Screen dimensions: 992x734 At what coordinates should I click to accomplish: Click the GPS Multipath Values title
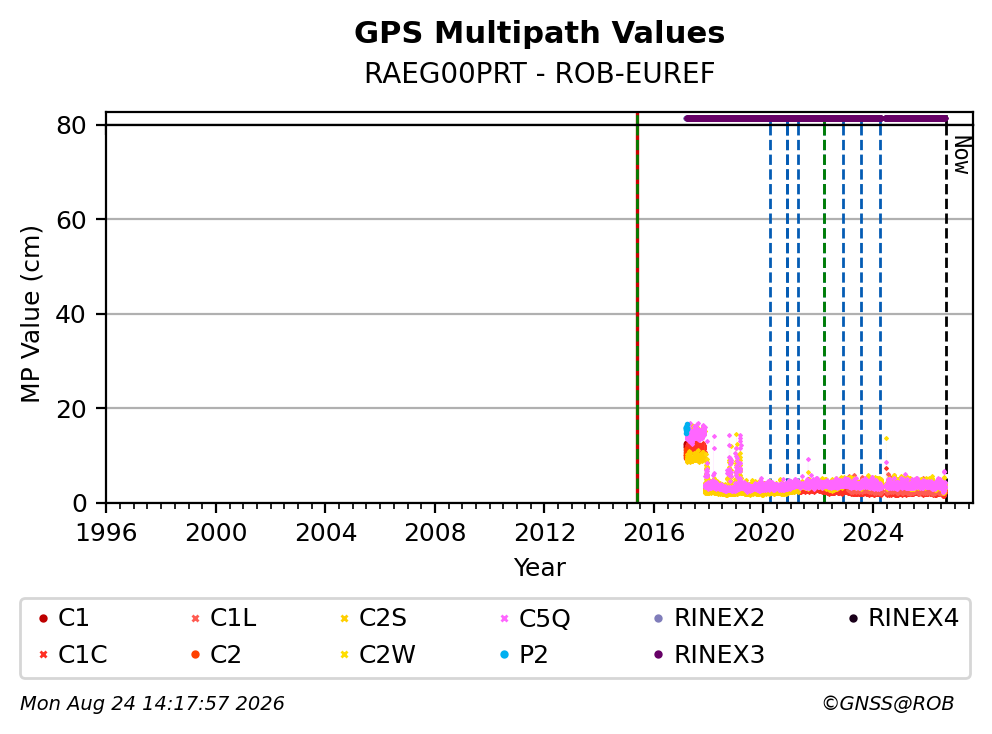(539, 33)
